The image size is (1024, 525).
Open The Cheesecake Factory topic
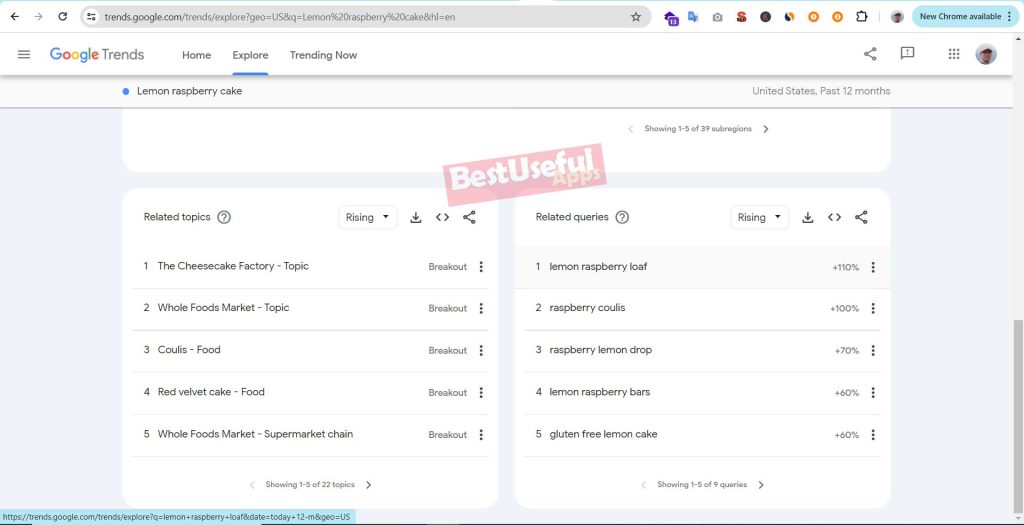[233, 266]
